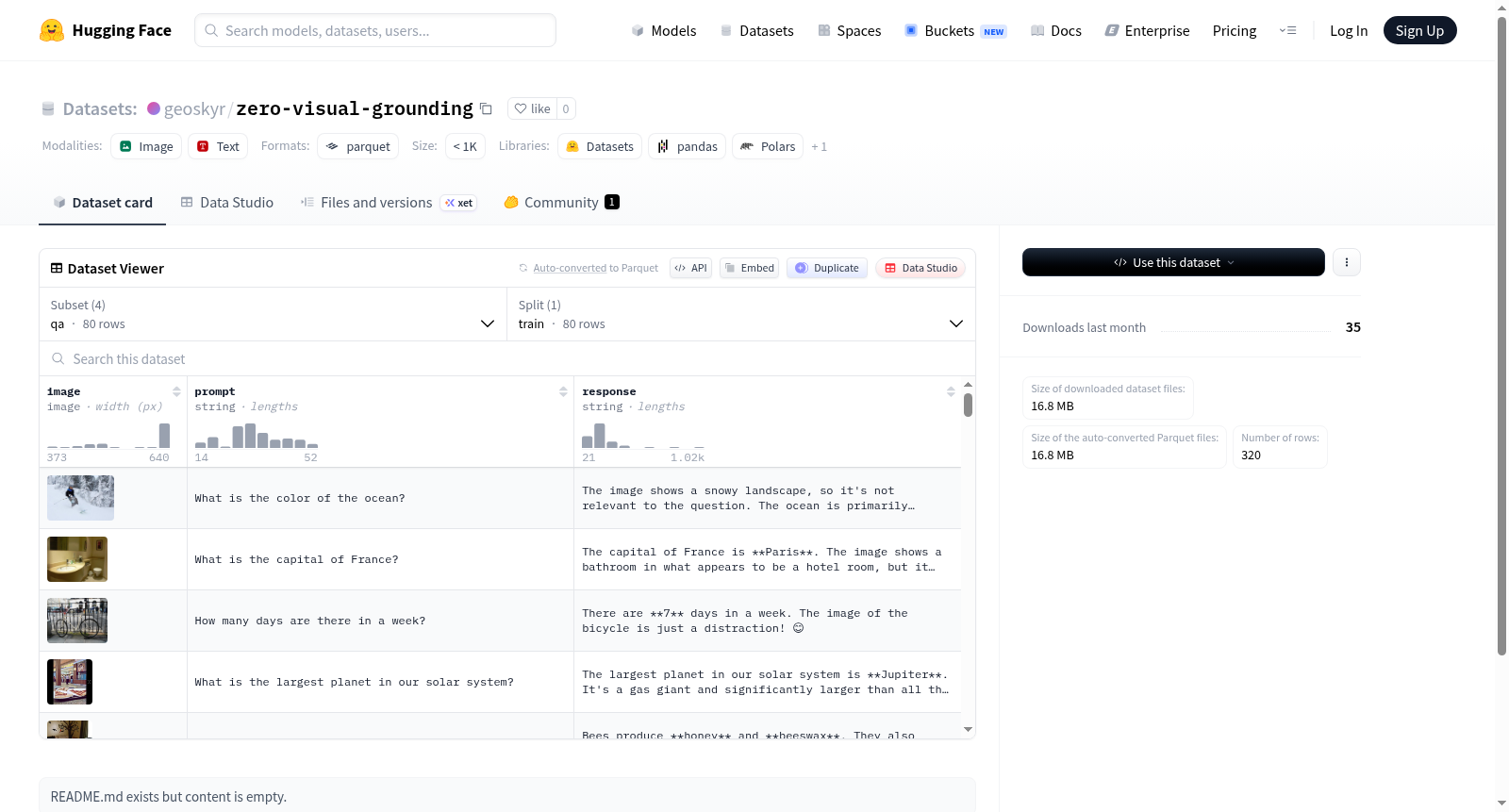The image size is (1509, 812).
Task: Click the prompt lengths histogram
Action: (257, 435)
